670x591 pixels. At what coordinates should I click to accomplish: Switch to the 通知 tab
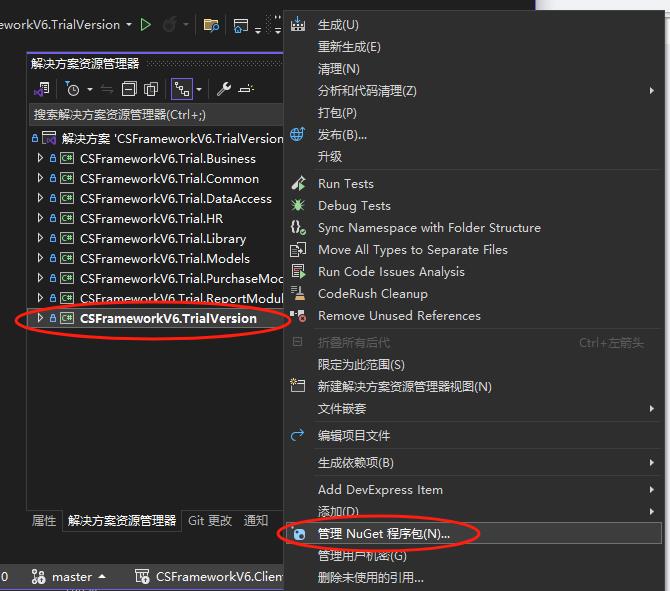(x=256, y=520)
